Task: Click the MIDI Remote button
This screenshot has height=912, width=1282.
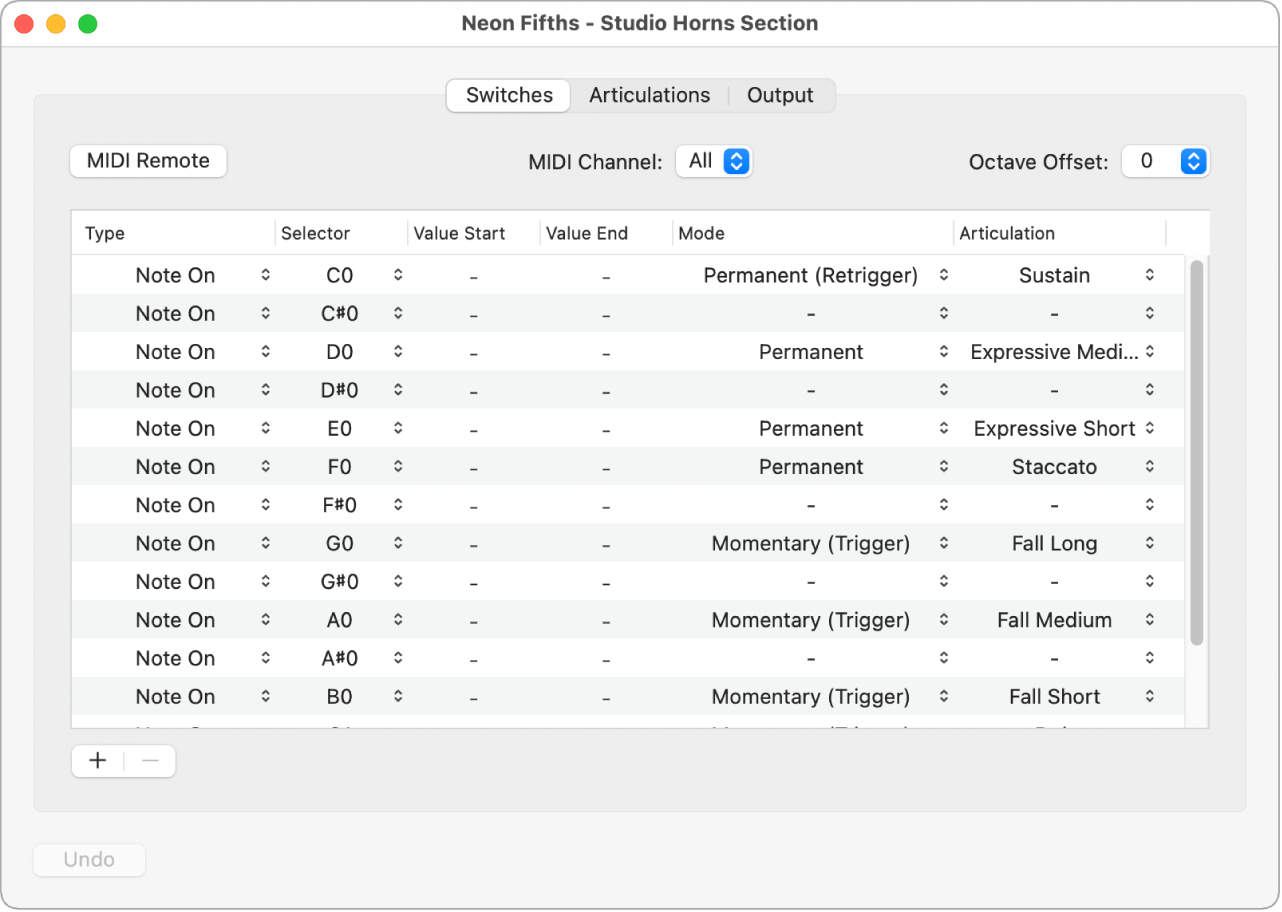Action: [148, 161]
